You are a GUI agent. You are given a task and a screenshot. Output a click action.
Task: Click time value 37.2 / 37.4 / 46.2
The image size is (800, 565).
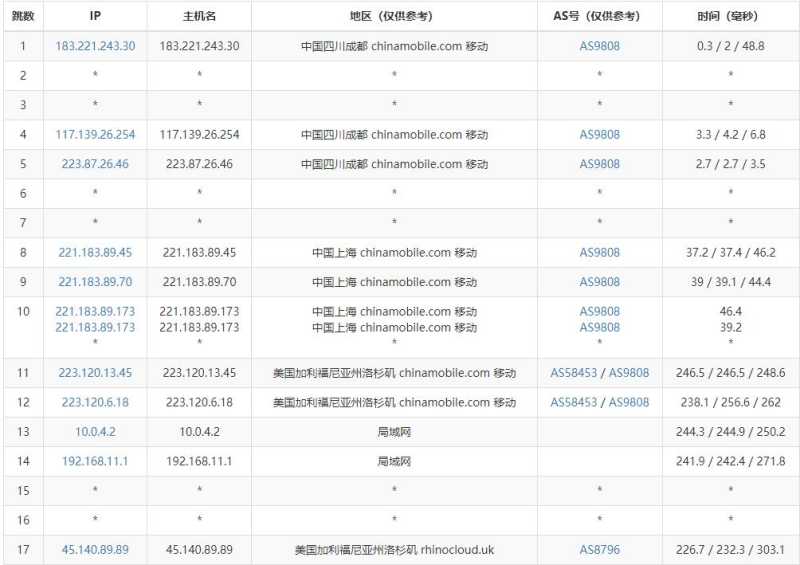point(731,253)
